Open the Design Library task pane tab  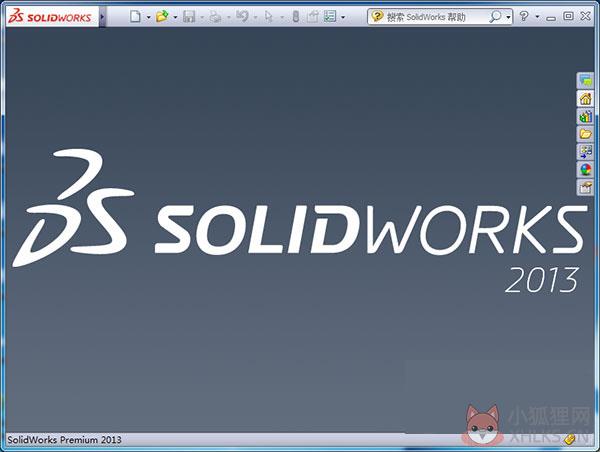pos(585,116)
